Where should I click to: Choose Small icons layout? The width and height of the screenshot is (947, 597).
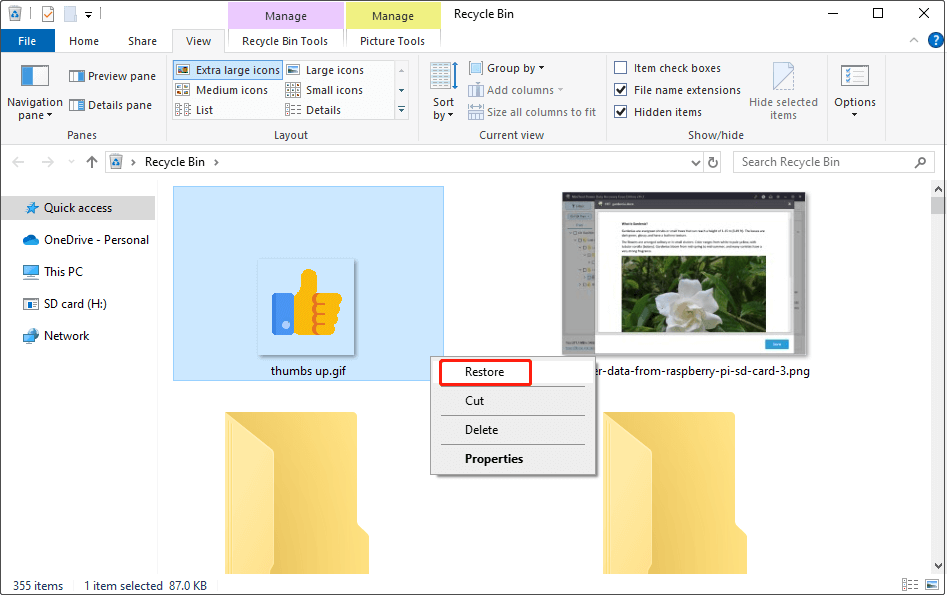coord(324,90)
